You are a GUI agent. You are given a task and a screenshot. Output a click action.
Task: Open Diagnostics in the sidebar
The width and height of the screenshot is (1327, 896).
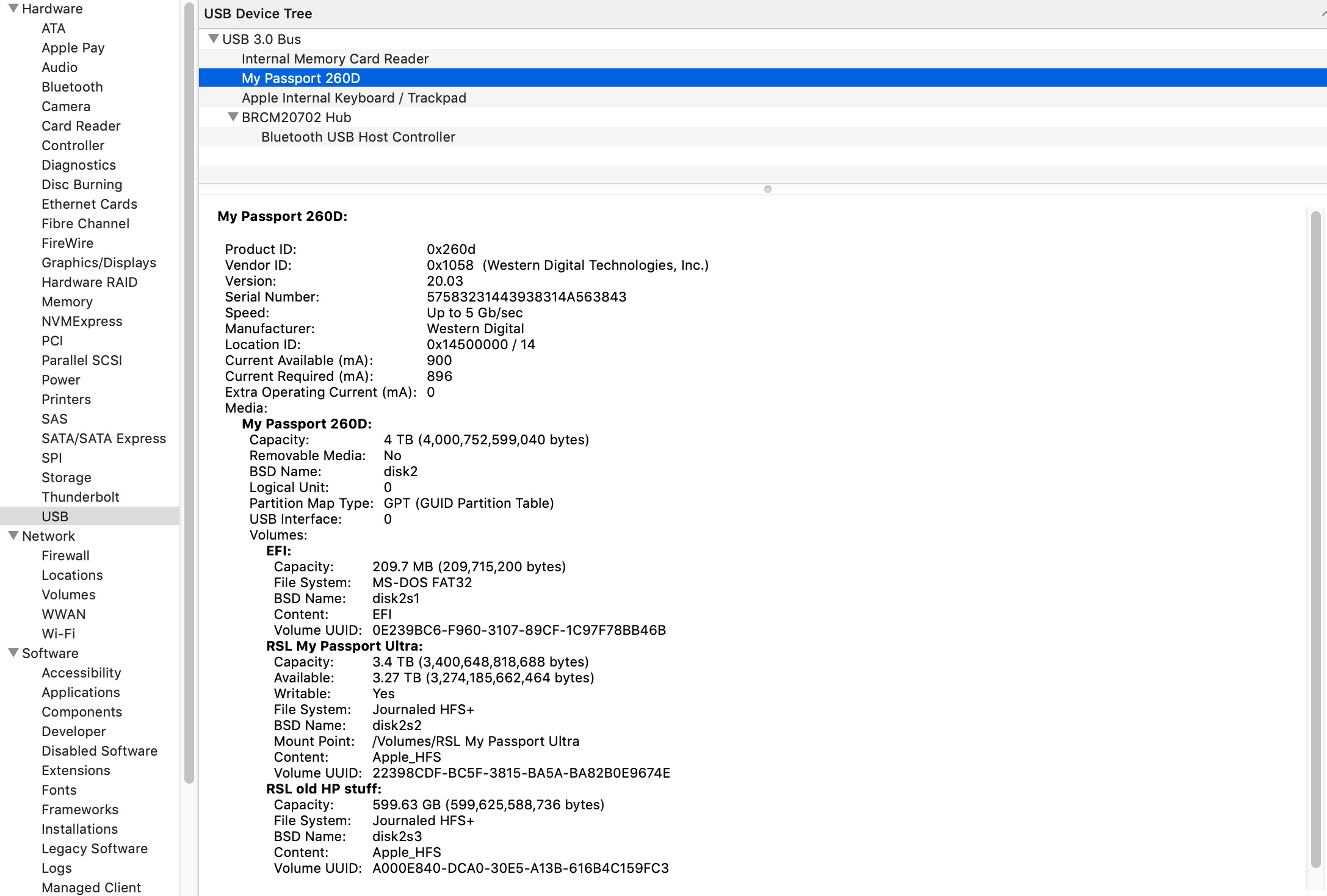(x=79, y=165)
